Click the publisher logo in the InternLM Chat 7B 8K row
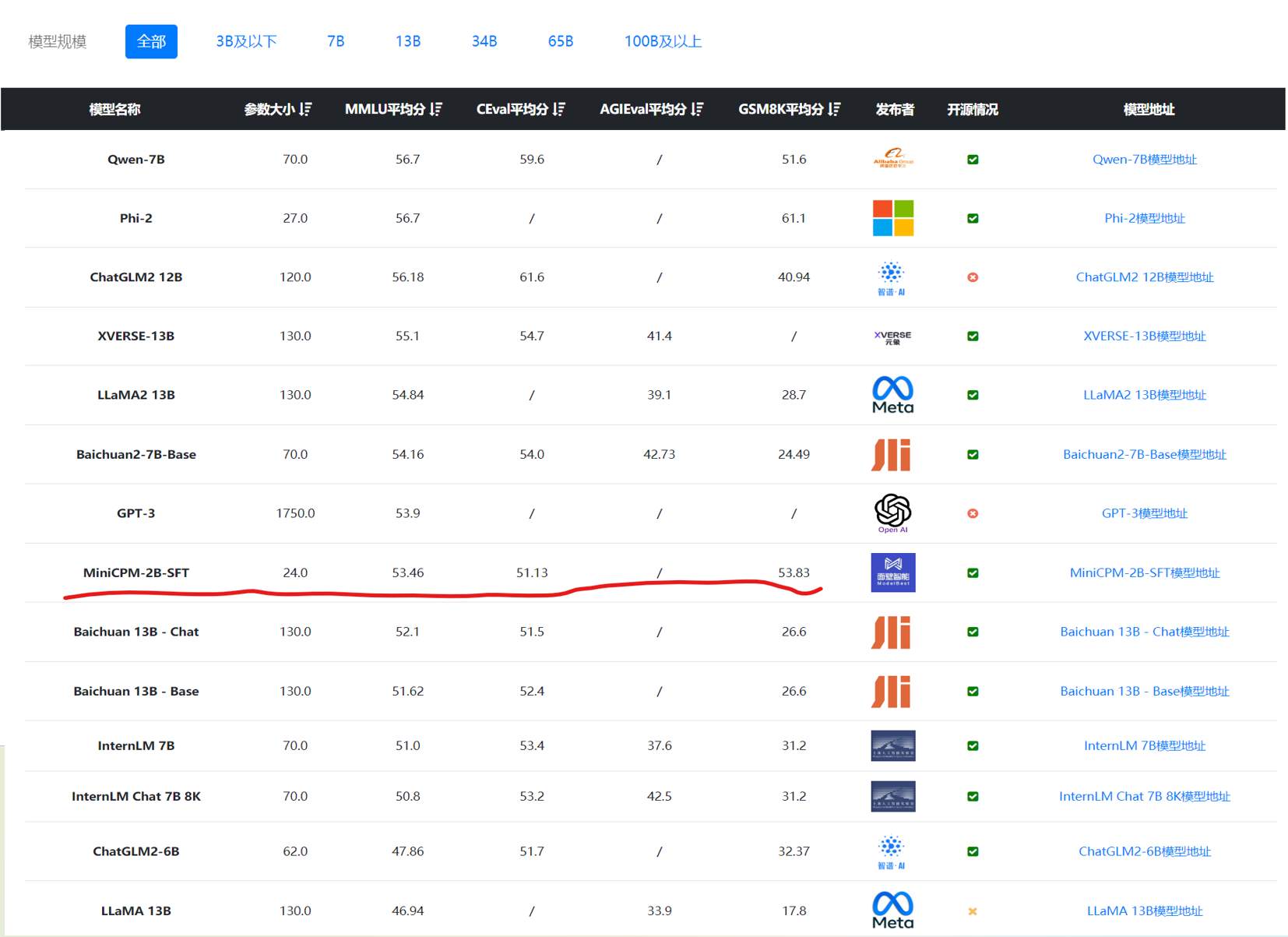Screen dimensions: 1288x937 point(892,796)
